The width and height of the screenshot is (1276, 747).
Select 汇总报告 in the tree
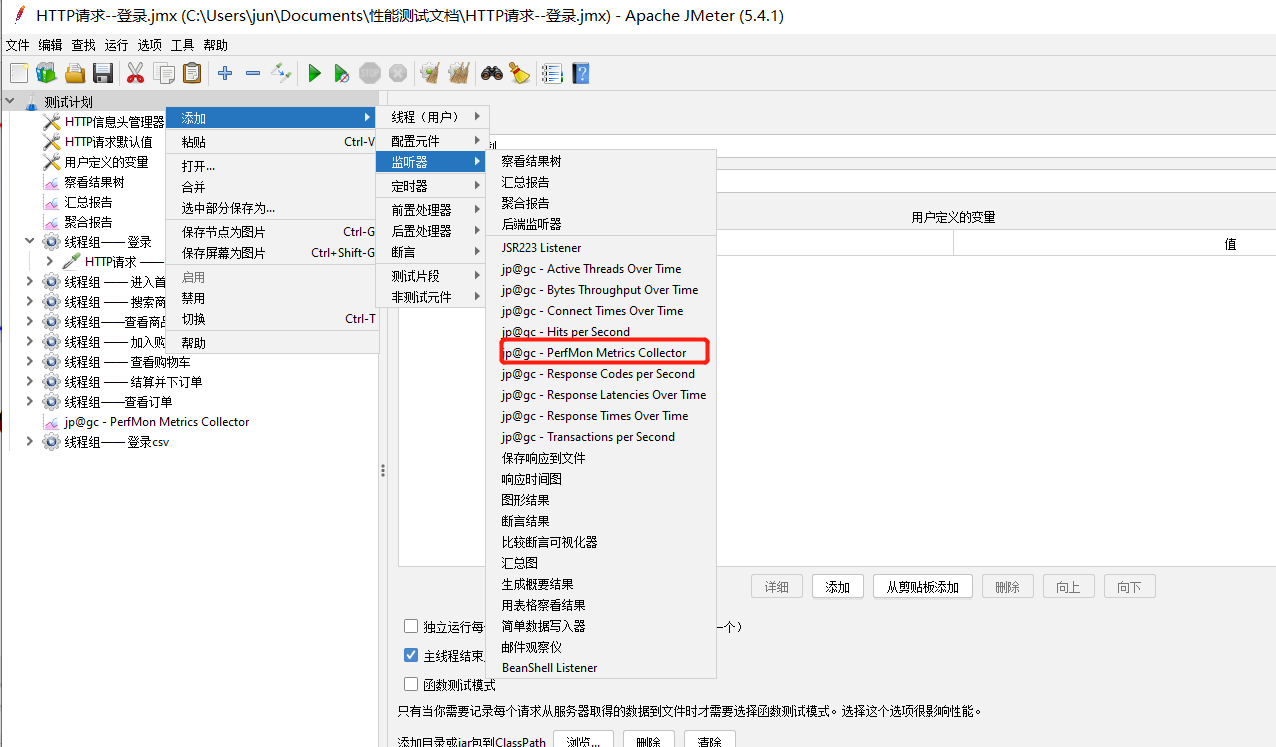pyautogui.click(x=89, y=202)
